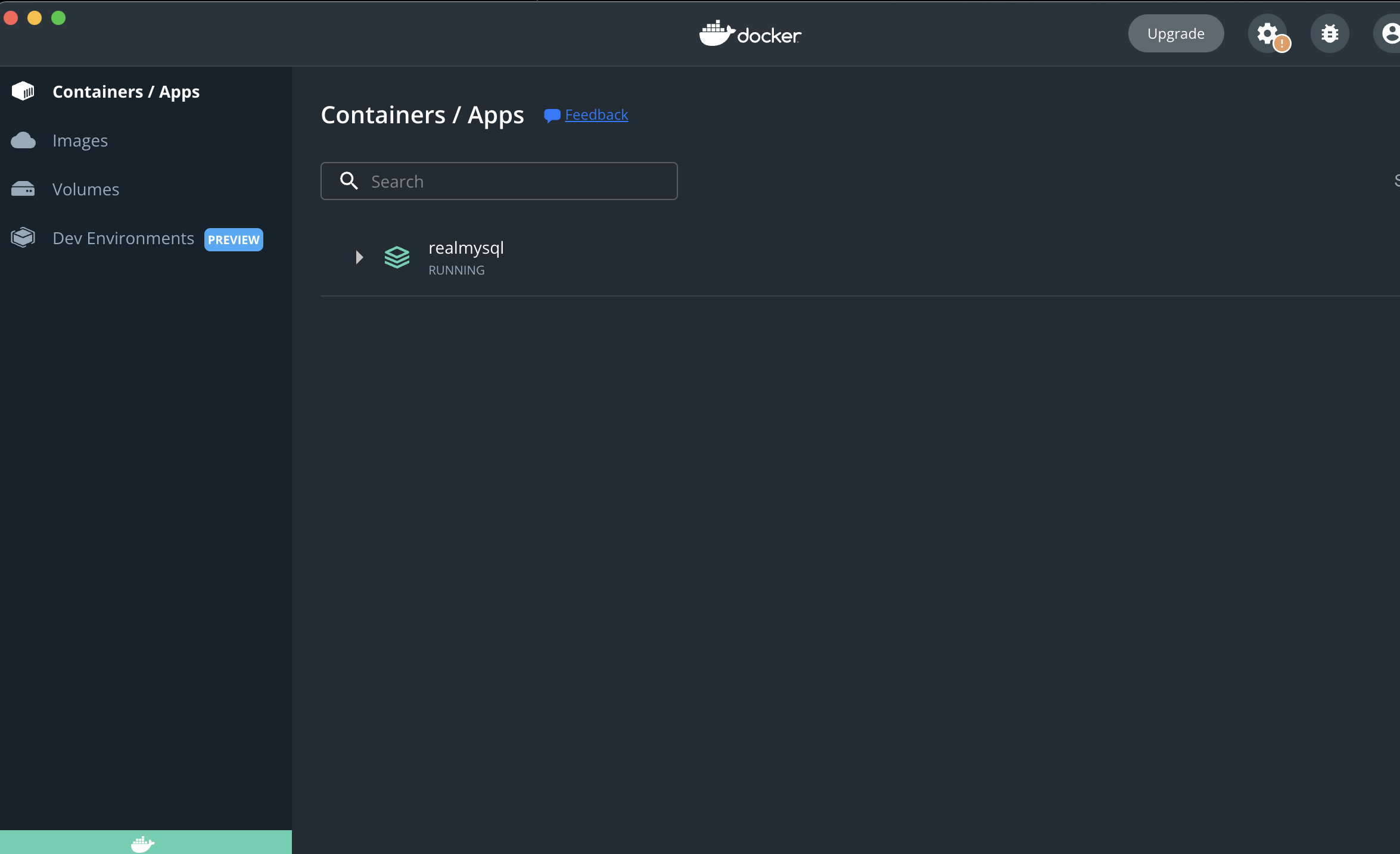Click the Containers / Apps sidebar icon
Image resolution: width=1400 pixels, height=854 pixels.
coord(23,91)
